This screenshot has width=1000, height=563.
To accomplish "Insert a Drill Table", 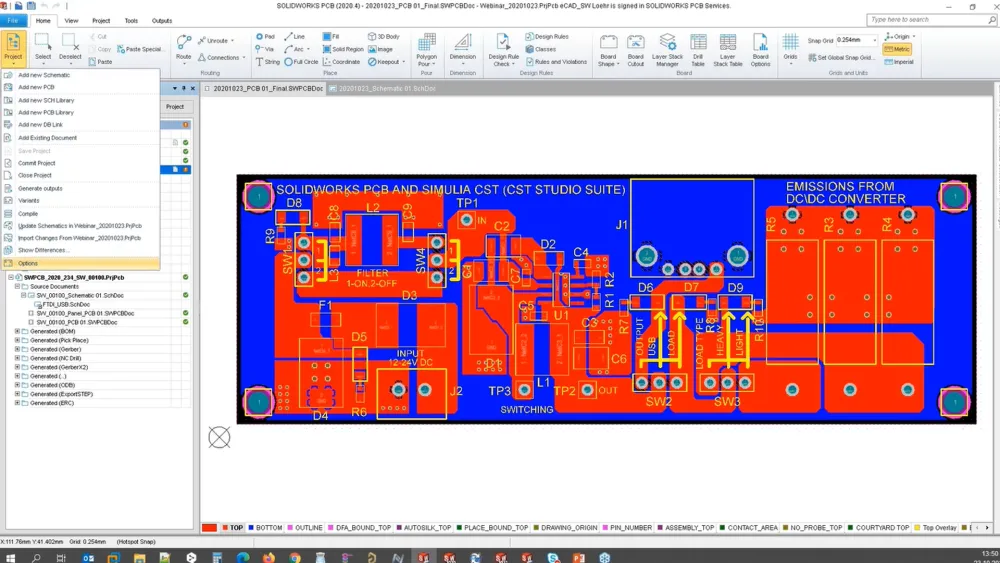I will (698, 50).
